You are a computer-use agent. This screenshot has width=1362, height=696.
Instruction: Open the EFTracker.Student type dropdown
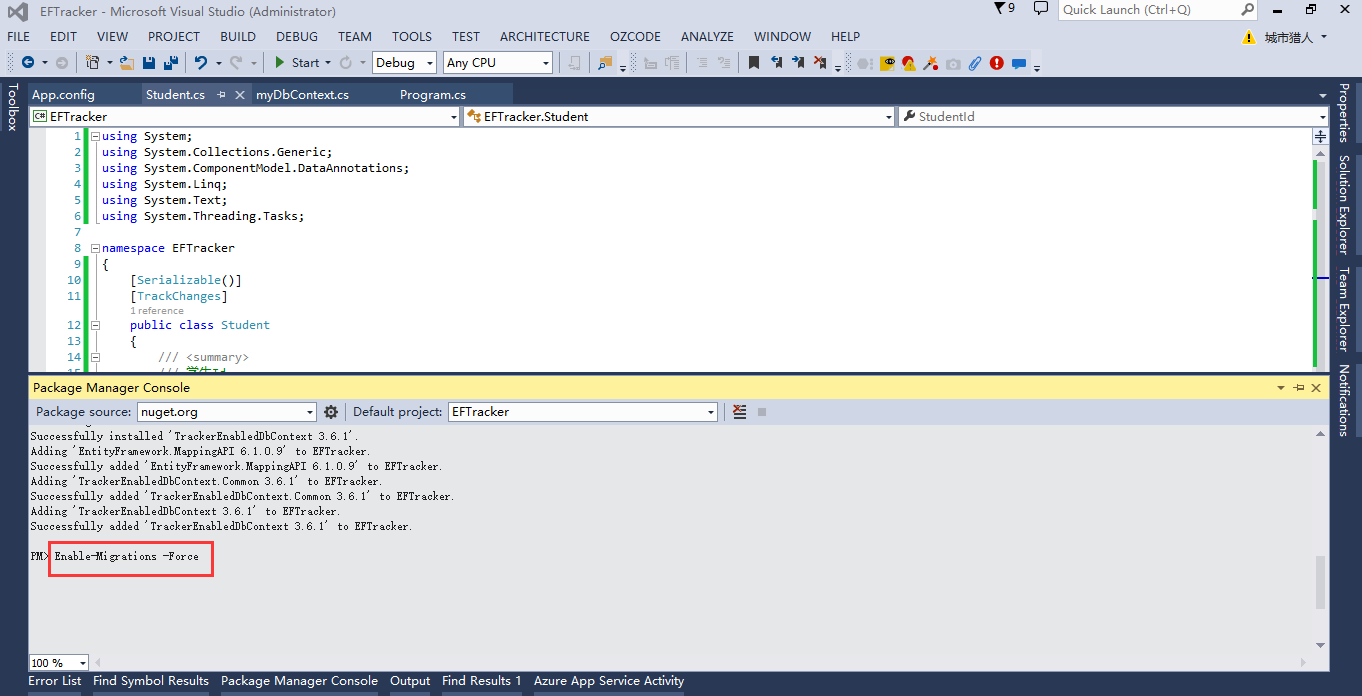[889, 117]
